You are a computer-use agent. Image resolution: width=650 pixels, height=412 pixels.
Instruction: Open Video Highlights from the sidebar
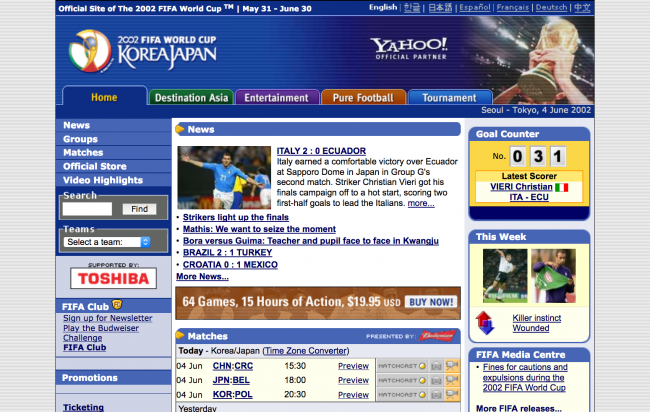click(x=103, y=180)
